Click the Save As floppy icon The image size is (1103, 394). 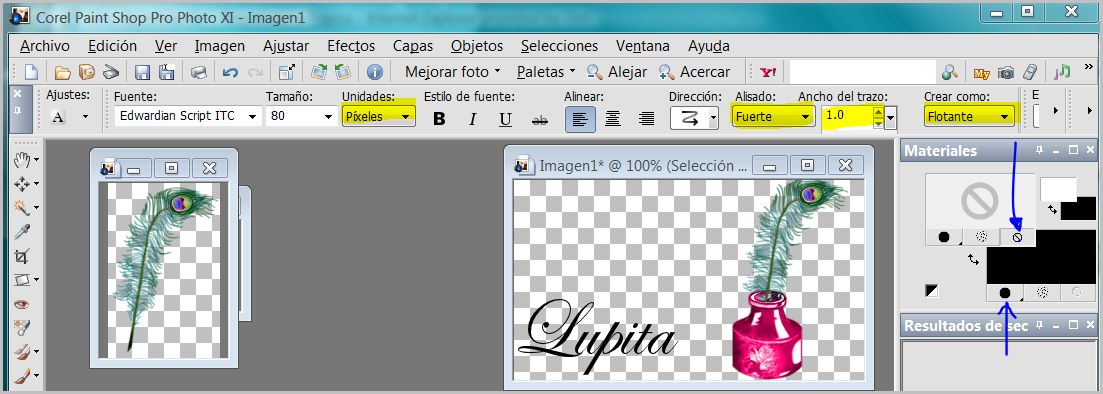point(167,72)
